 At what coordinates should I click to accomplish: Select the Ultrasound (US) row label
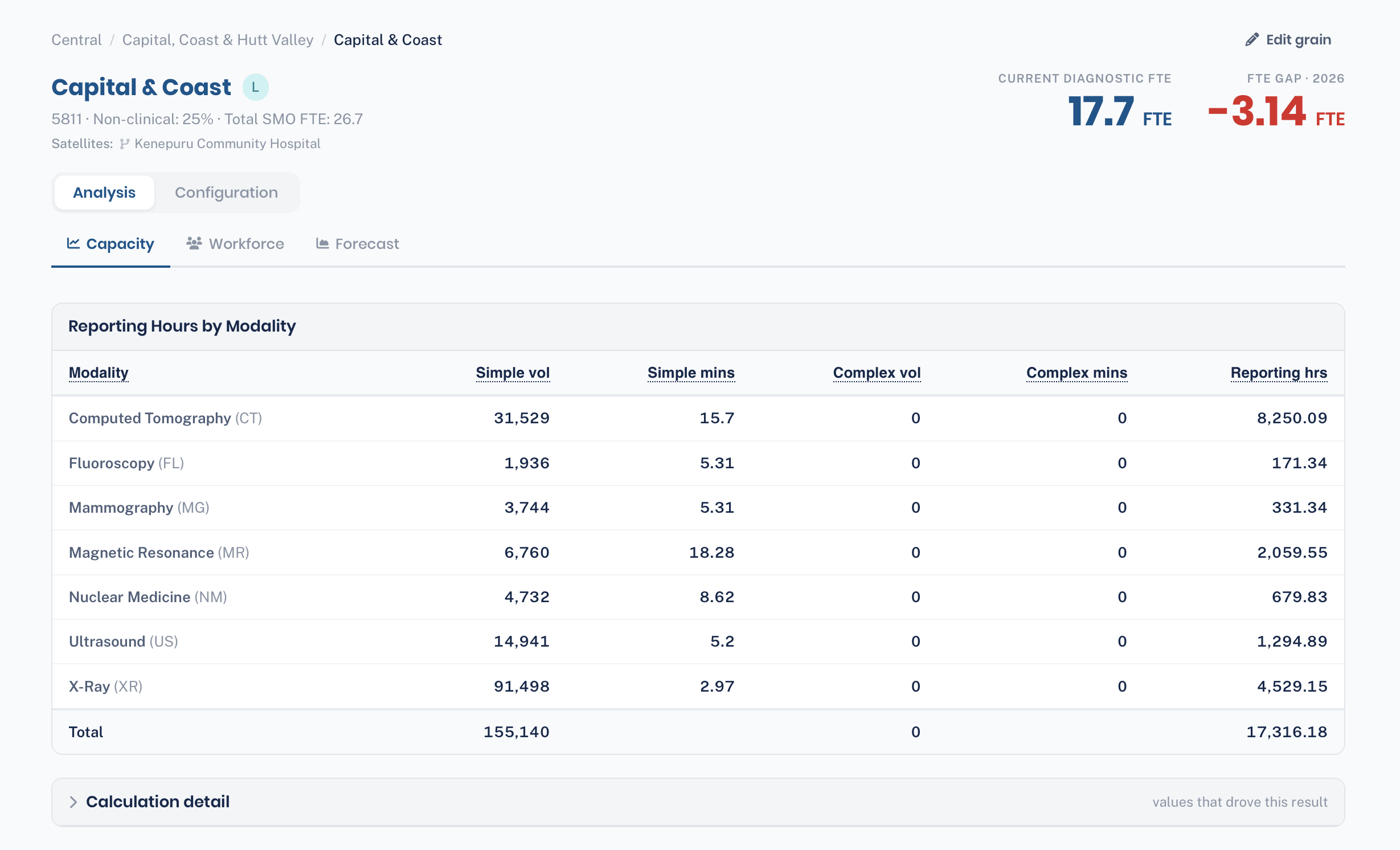(123, 641)
